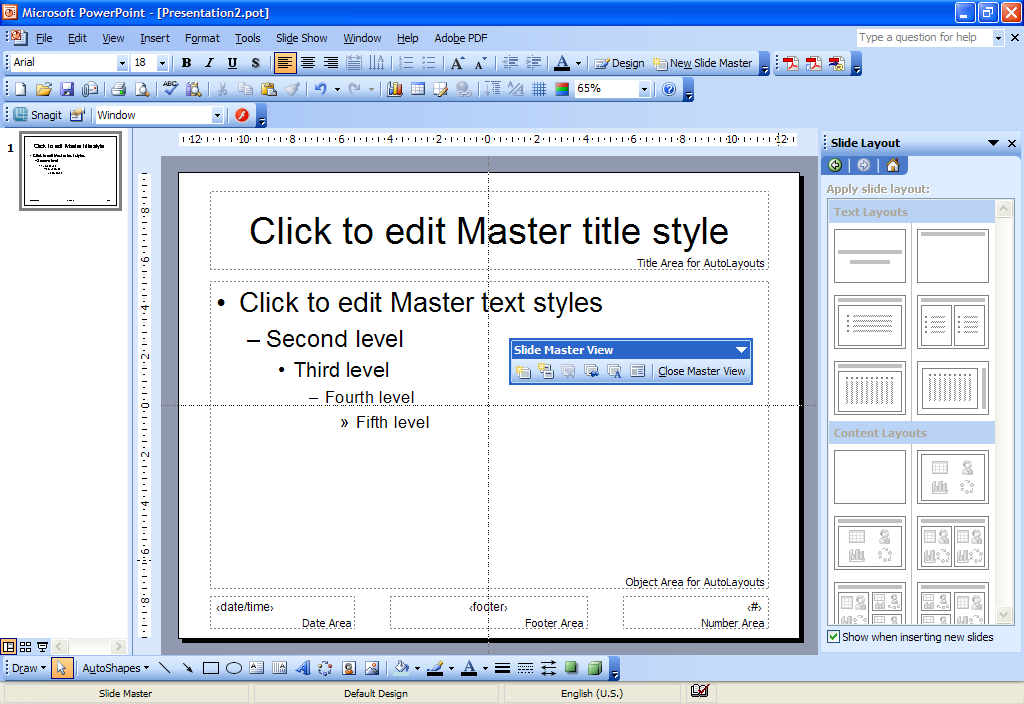Click Insert Clip Art icon in Drawing toolbar
The height and width of the screenshot is (704, 1024).
pyautogui.click(x=349, y=668)
